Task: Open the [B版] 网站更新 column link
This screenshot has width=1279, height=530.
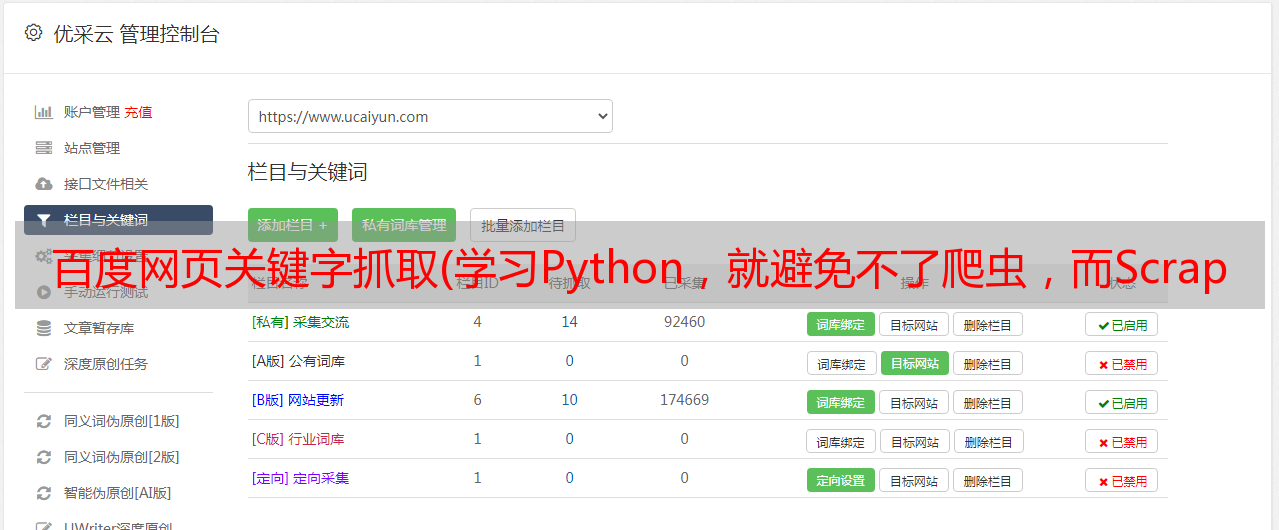Action: pyautogui.click(x=298, y=400)
